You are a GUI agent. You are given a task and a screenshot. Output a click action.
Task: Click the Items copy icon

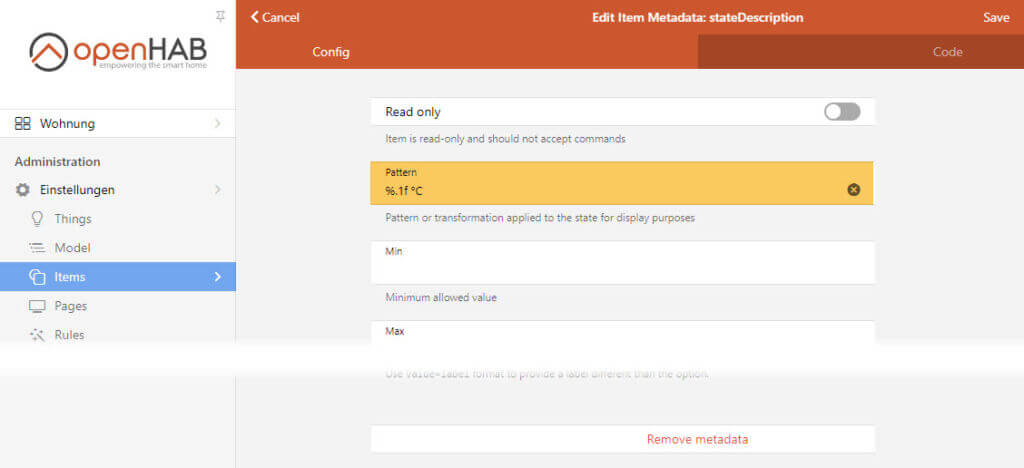pos(38,277)
